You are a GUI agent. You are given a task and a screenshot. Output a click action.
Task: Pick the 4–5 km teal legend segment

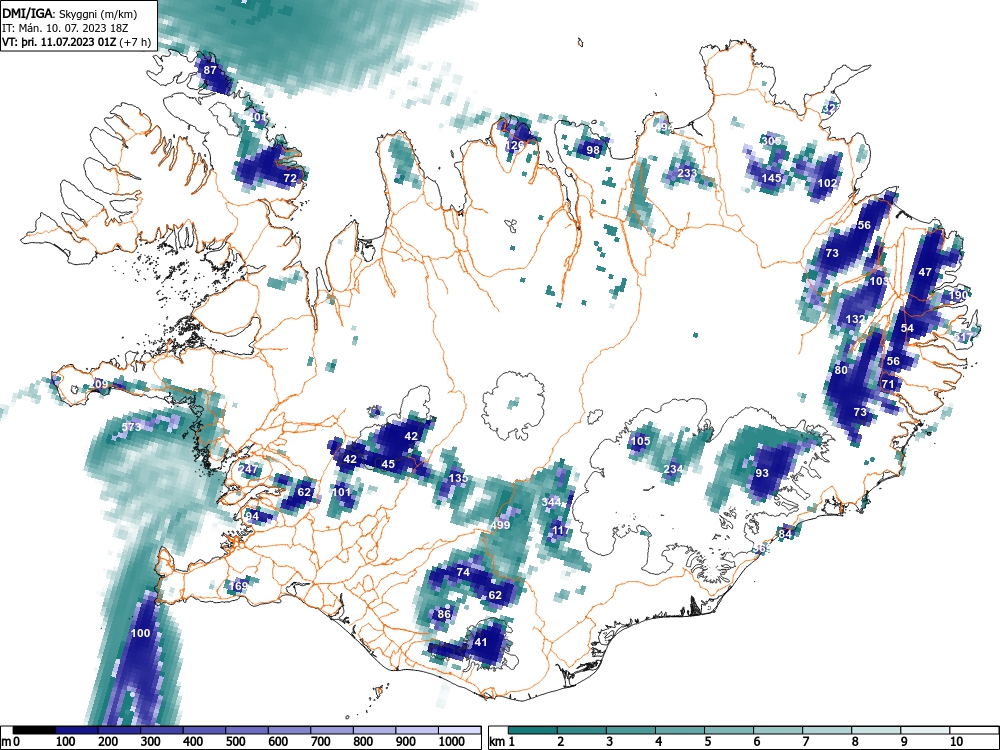coord(680,730)
